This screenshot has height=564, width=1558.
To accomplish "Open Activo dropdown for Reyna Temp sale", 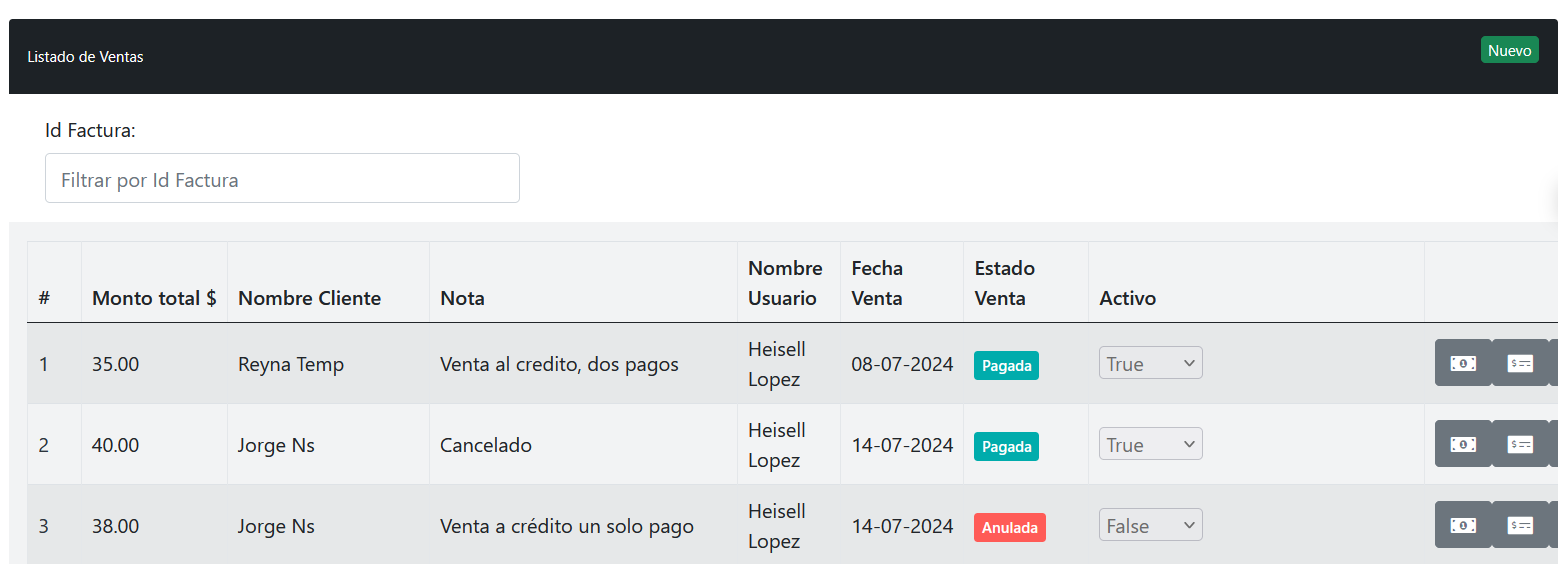I will point(1151,363).
